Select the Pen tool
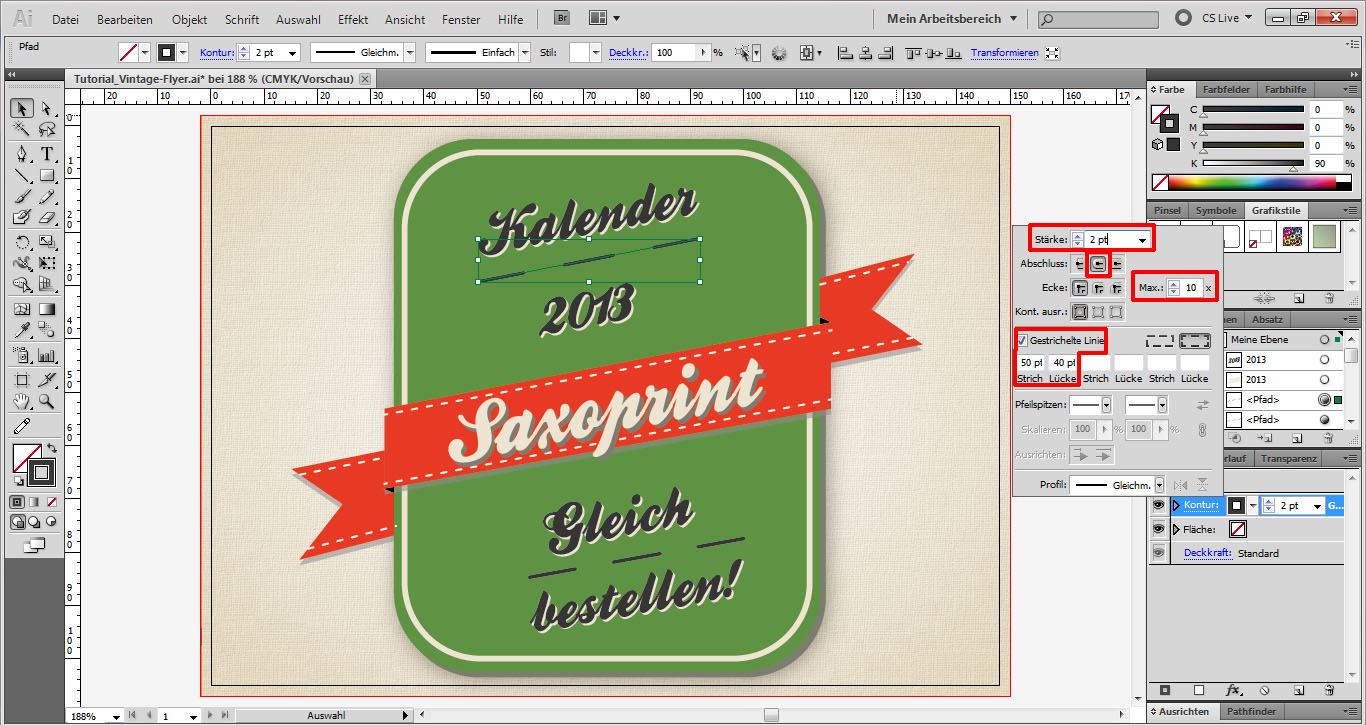Viewport: 1366px width, 725px height. tap(22, 154)
